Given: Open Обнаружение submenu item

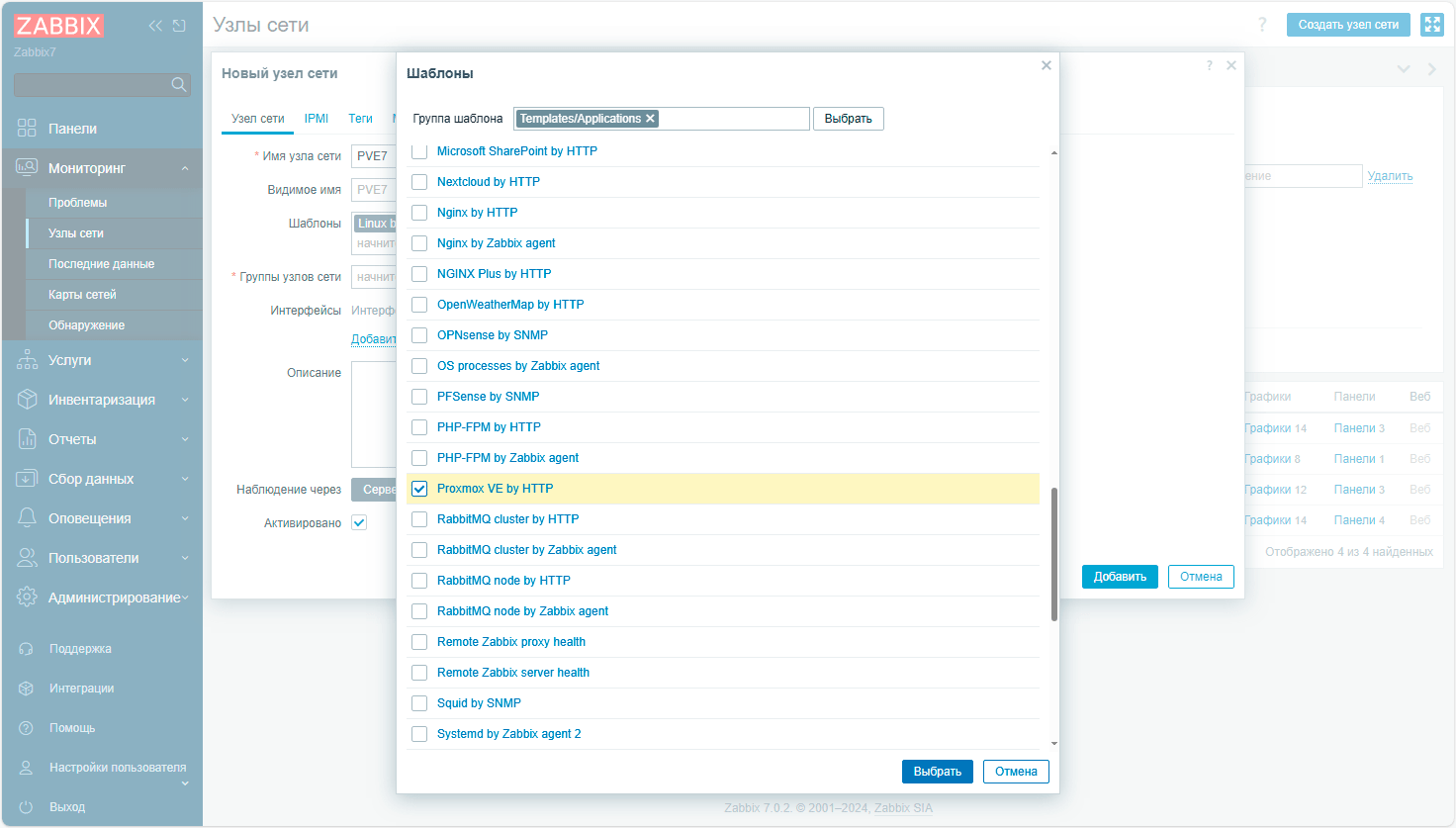Looking at the screenshot, I should pos(86,325).
